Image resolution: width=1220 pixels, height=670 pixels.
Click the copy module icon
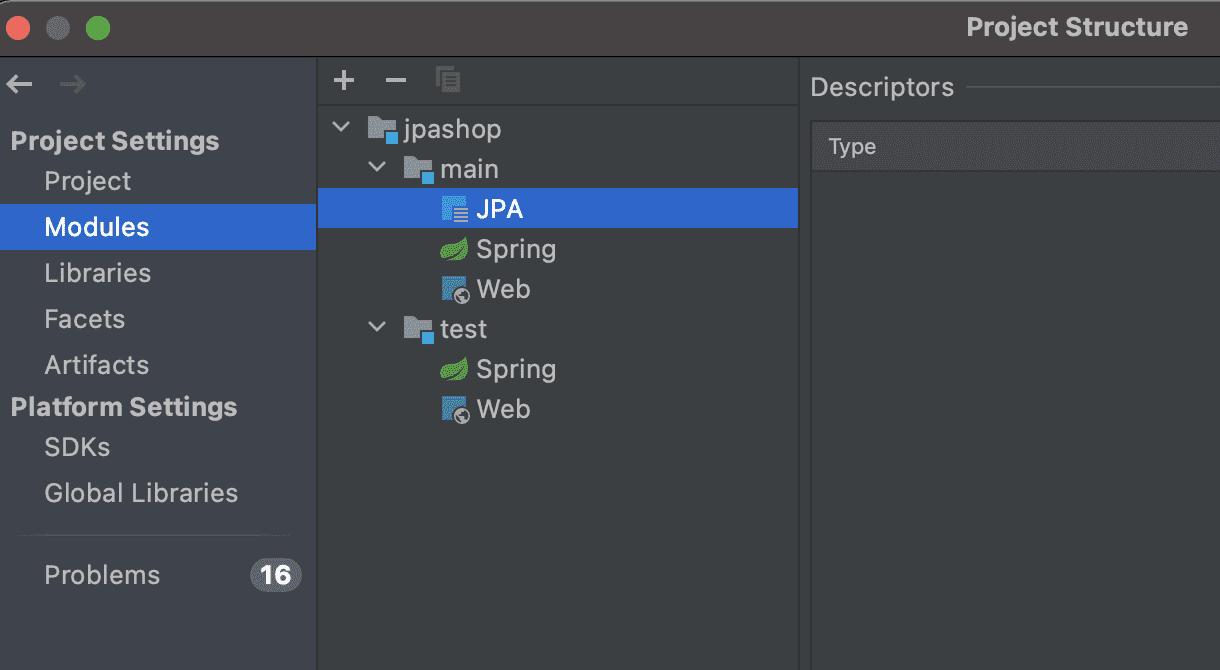coord(448,81)
